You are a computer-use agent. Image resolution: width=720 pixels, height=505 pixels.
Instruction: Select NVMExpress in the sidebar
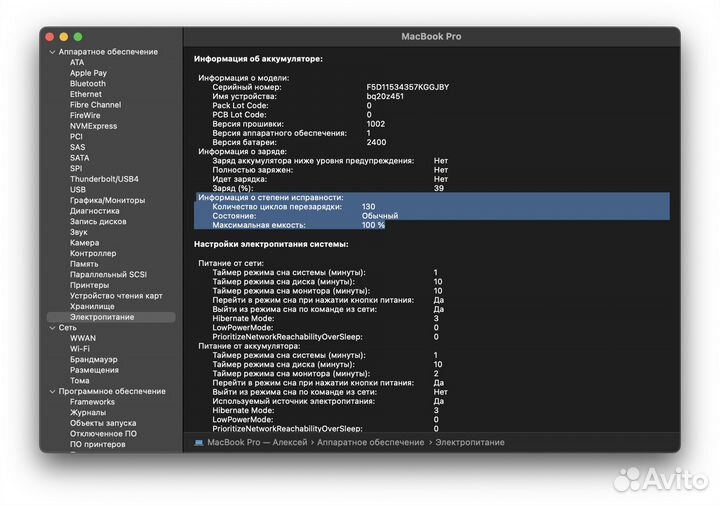tap(93, 126)
